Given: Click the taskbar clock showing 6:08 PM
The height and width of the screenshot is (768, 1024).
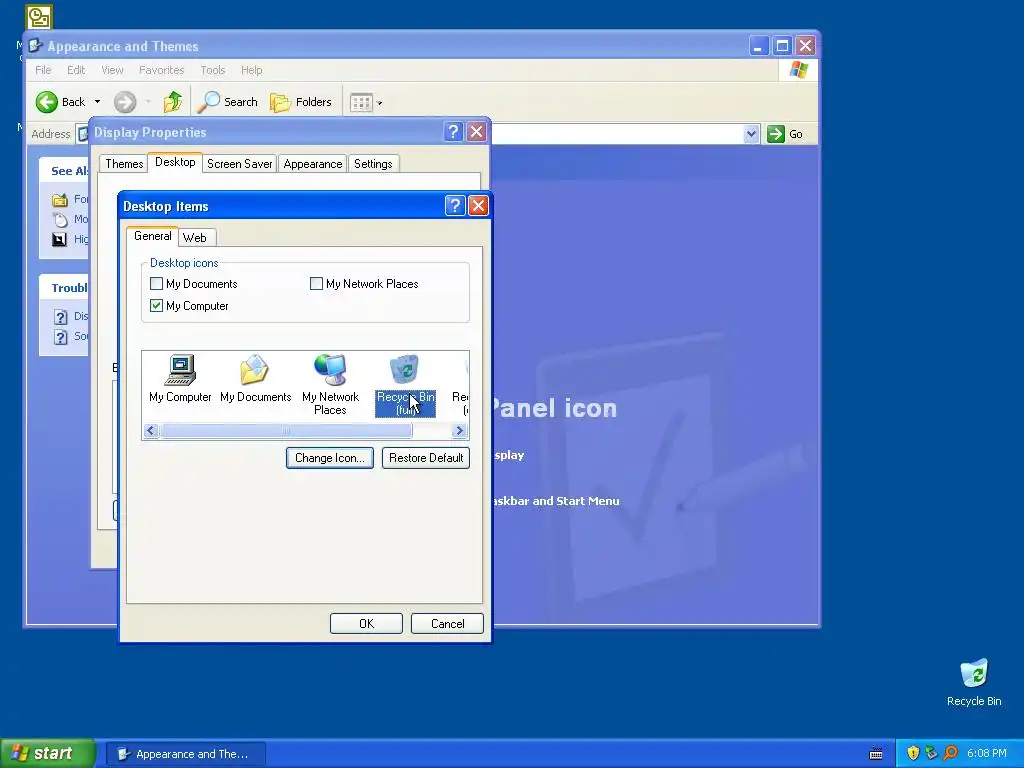Looking at the screenshot, I should (x=986, y=754).
